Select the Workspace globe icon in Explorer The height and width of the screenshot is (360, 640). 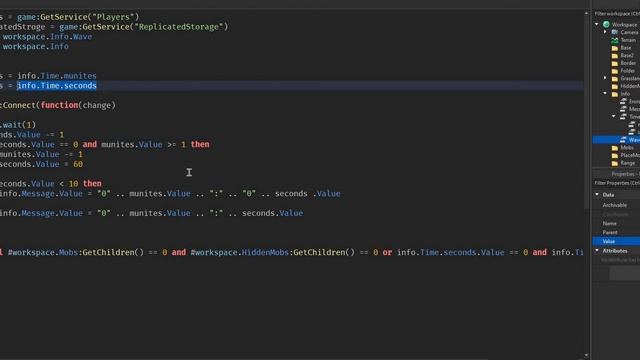pos(606,24)
